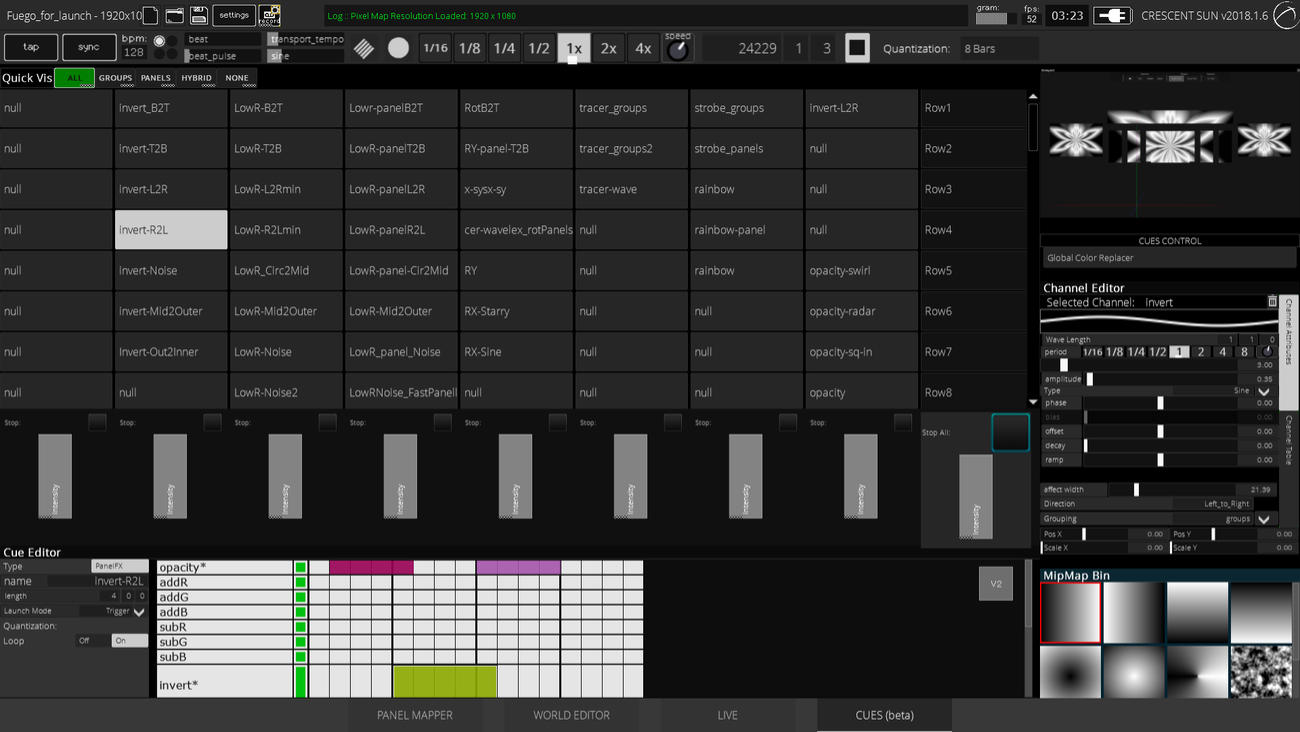Set global speed to 1/4
Image resolution: width=1300 pixels, height=732 pixels.
(504, 48)
